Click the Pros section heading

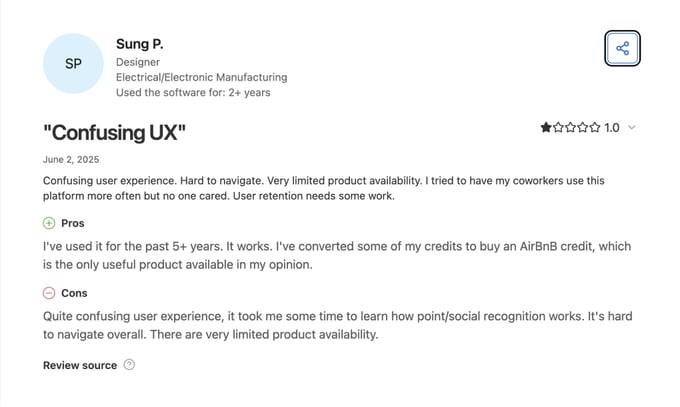point(73,223)
